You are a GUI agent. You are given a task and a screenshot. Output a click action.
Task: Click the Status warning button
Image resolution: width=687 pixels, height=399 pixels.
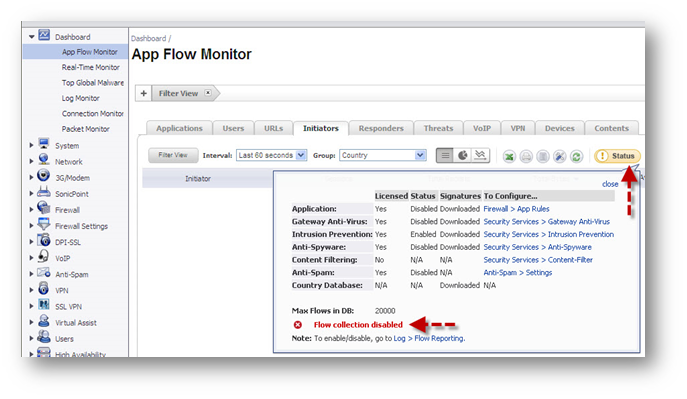coord(617,156)
